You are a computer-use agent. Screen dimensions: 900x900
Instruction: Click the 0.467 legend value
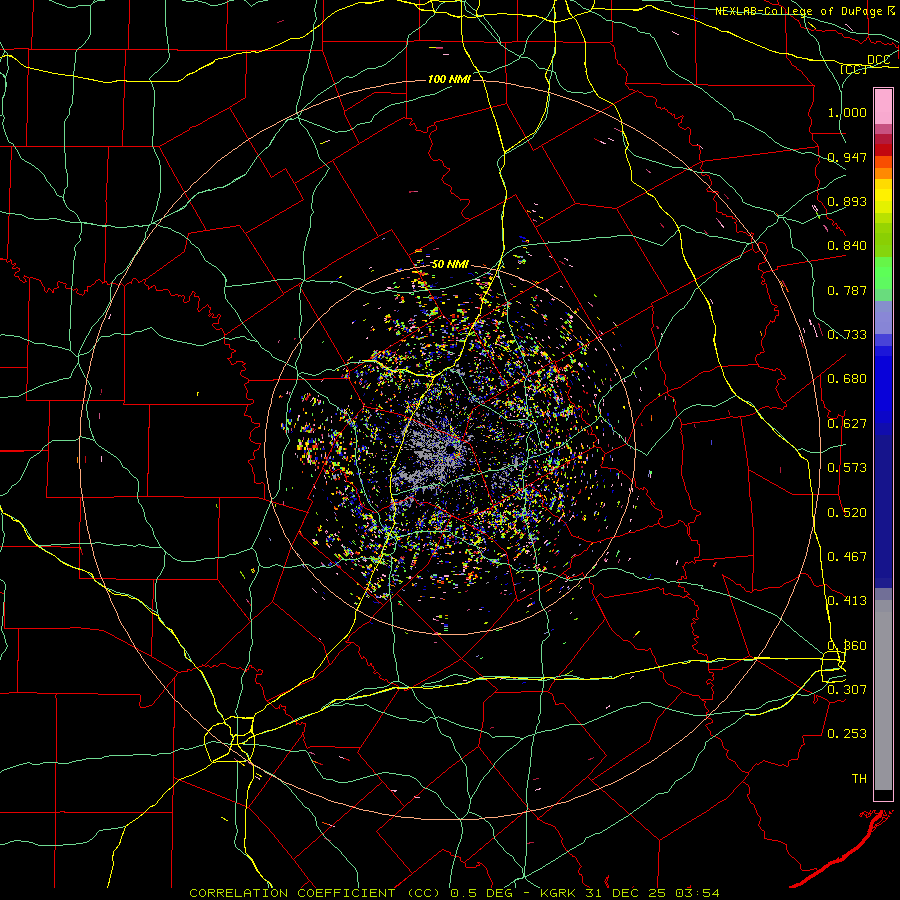(x=847, y=557)
